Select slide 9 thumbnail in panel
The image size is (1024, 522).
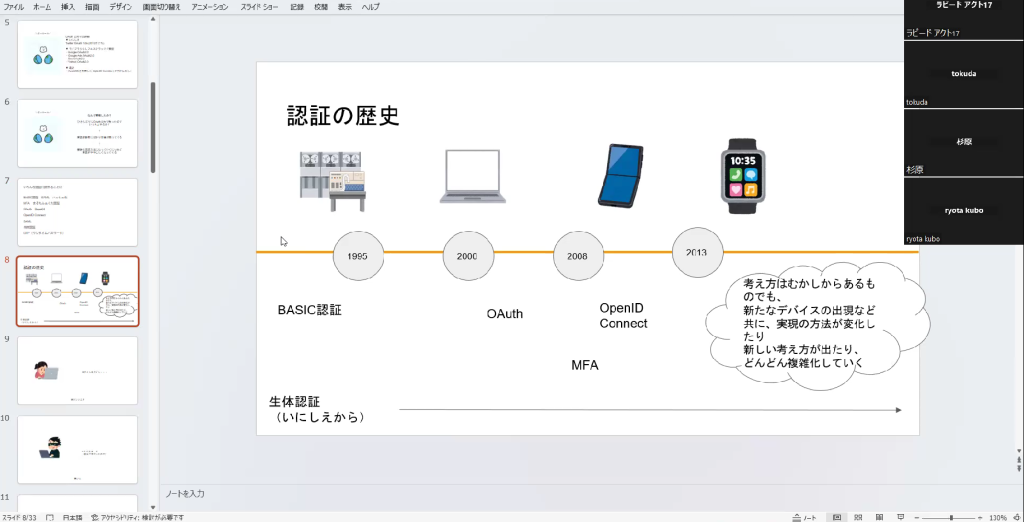[x=78, y=370]
